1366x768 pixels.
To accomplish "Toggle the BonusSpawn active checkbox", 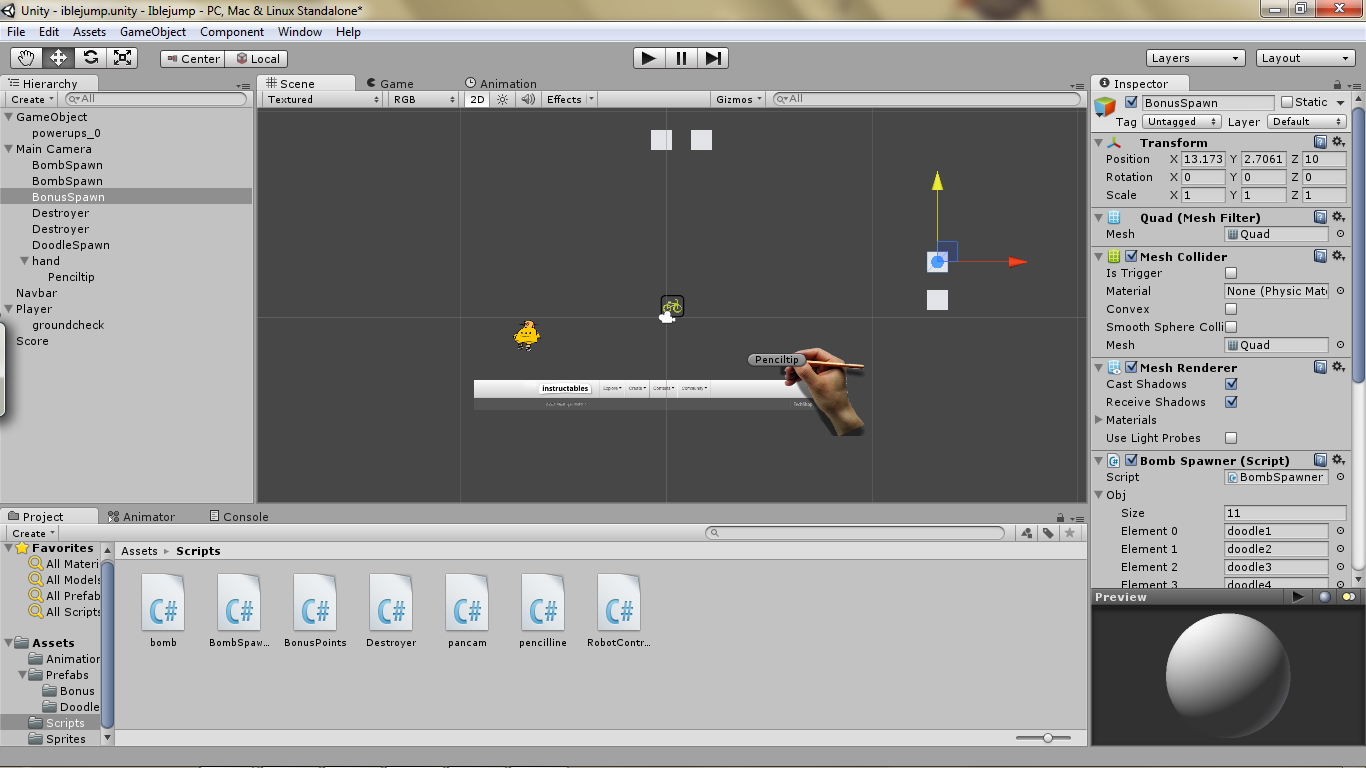I will click(x=1131, y=102).
